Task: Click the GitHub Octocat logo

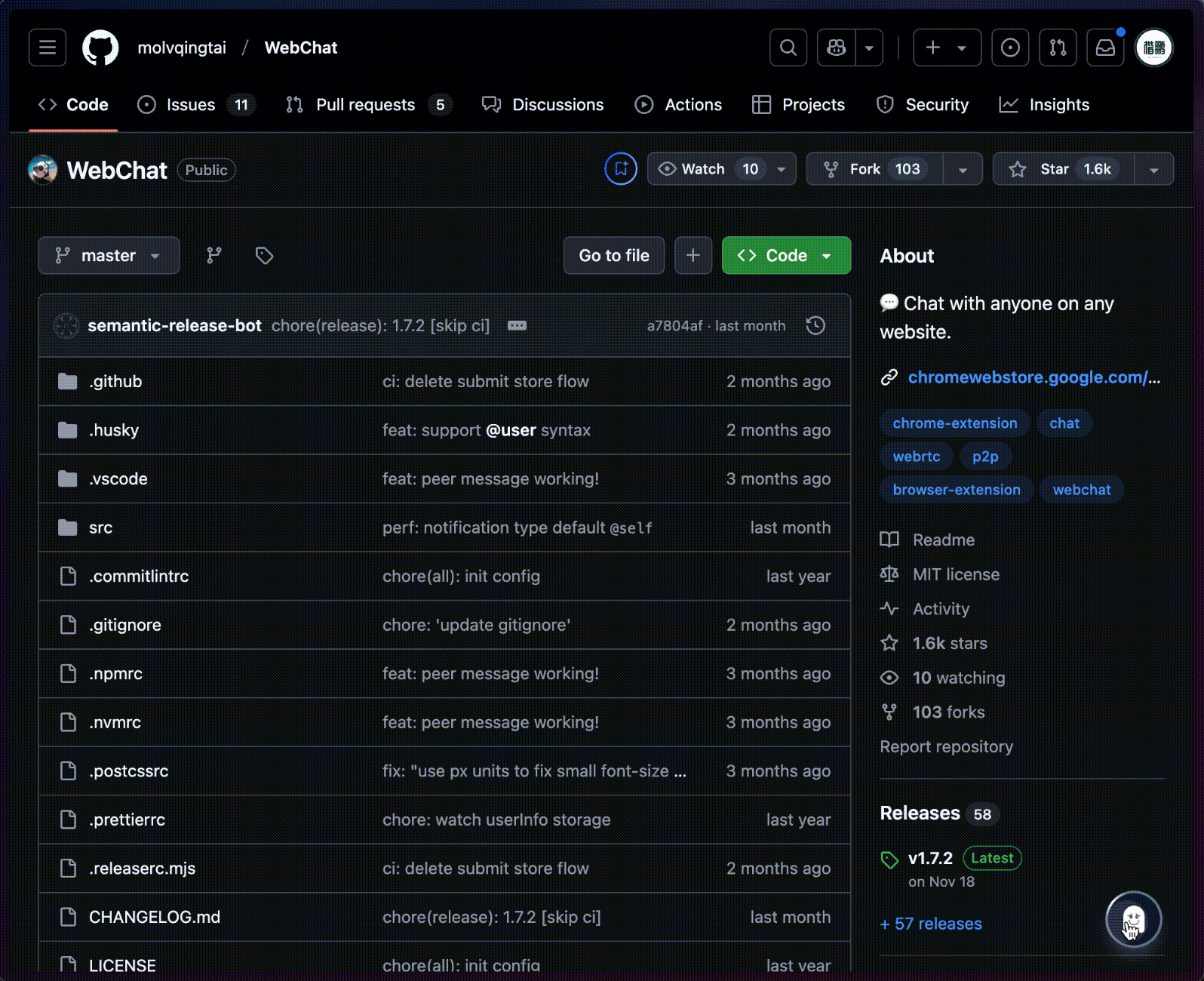Action: (100, 48)
